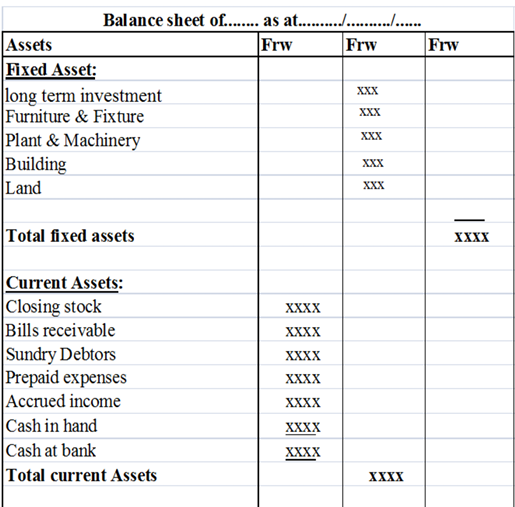
Task: Select the Total current Assets xxxx value
Action: [386, 476]
